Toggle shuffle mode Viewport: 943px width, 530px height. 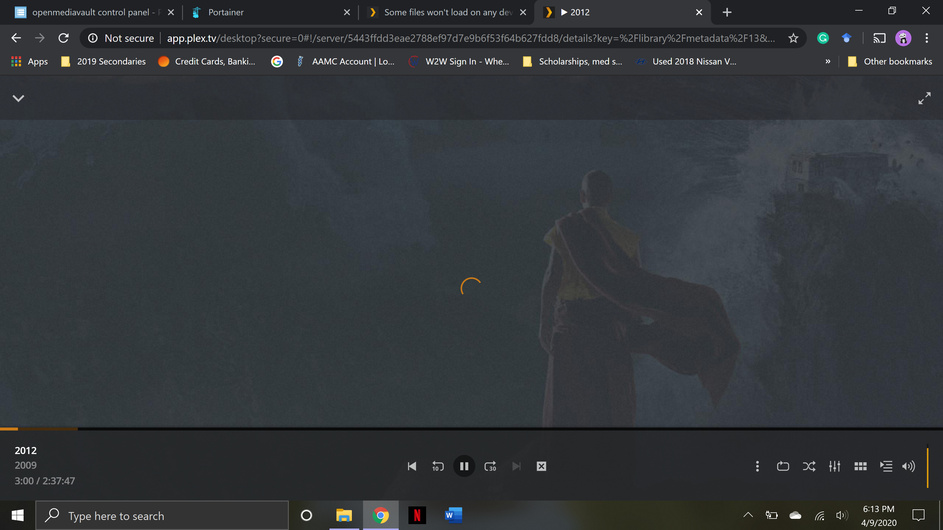tap(809, 466)
